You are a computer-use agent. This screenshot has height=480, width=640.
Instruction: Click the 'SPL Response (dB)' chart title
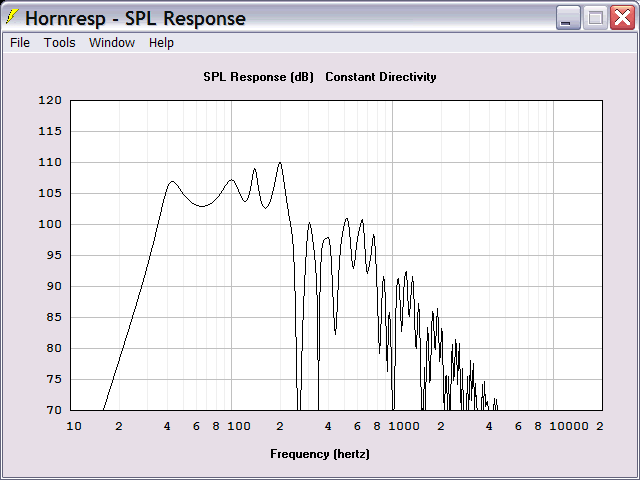(258, 77)
